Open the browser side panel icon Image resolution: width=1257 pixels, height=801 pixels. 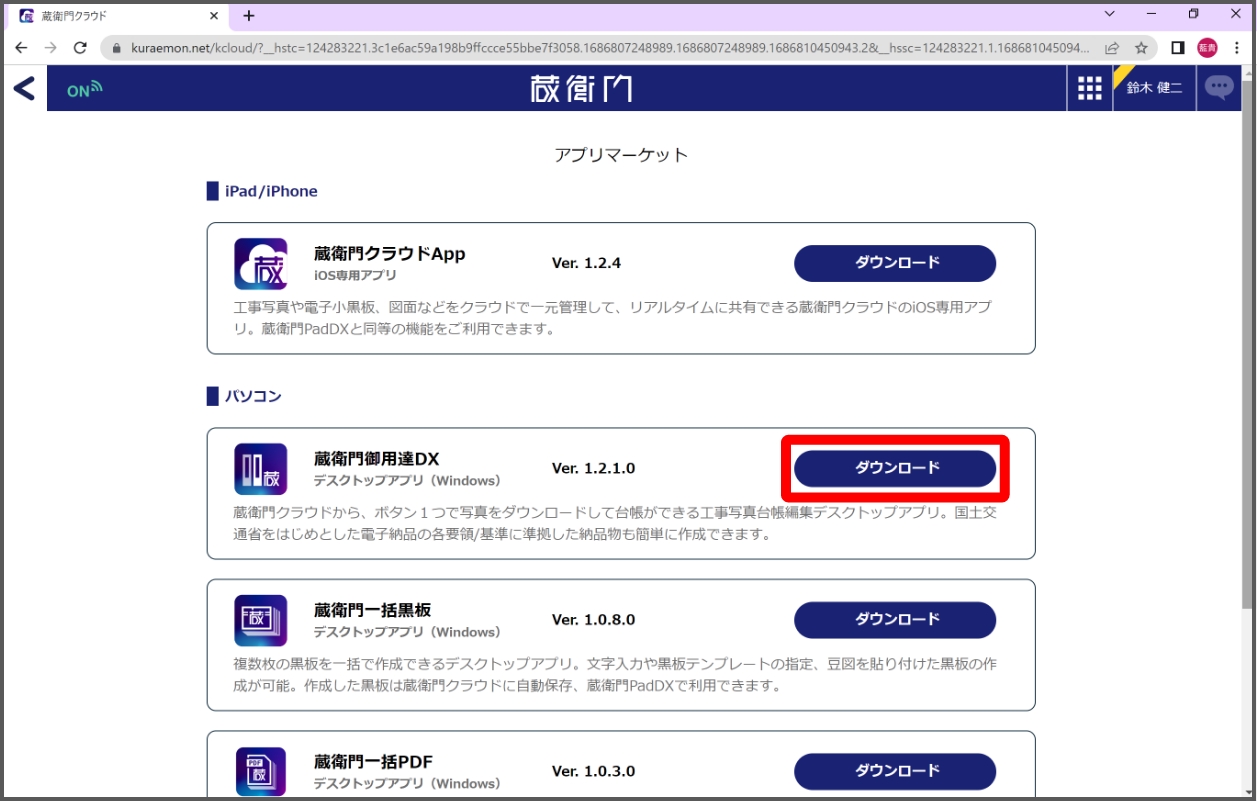(x=1178, y=47)
